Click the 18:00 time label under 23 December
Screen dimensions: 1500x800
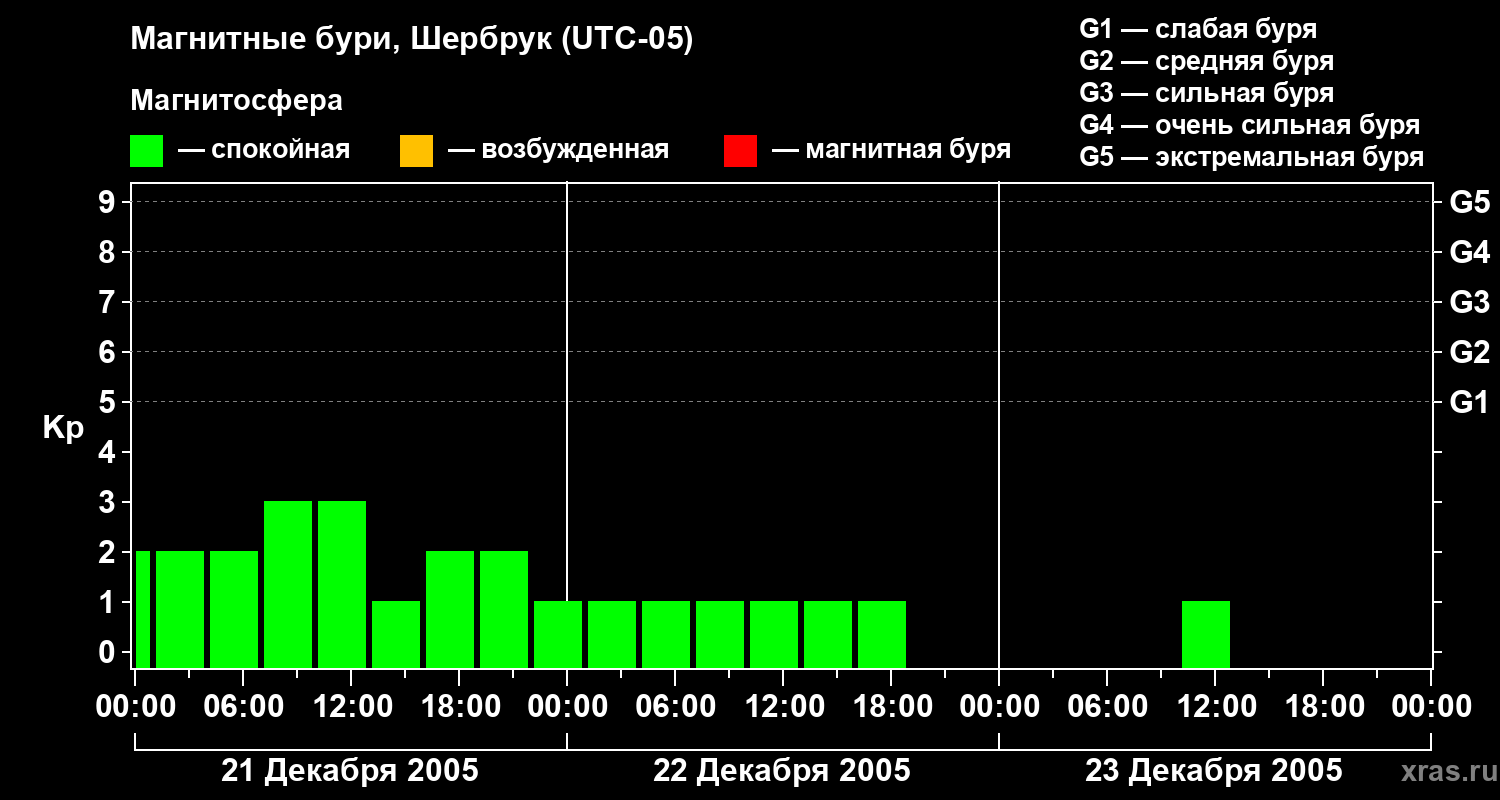(x=1323, y=706)
